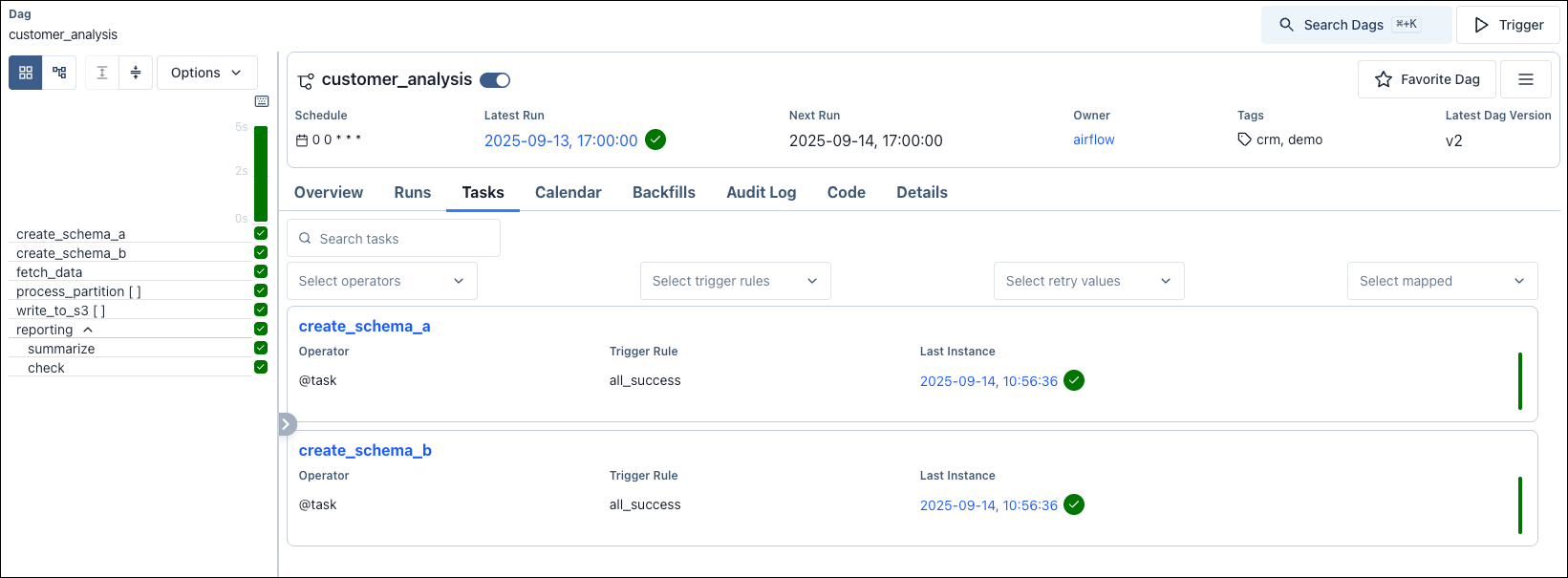Viewport: 1568px width, 578px height.
Task: Switch to graph view icon
Action: [x=59, y=73]
